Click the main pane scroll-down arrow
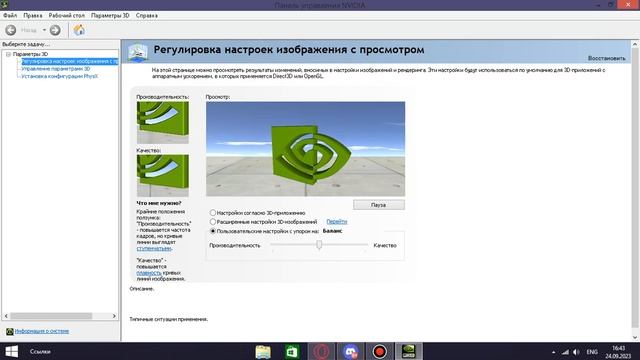The image size is (640, 360). pos(635,337)
